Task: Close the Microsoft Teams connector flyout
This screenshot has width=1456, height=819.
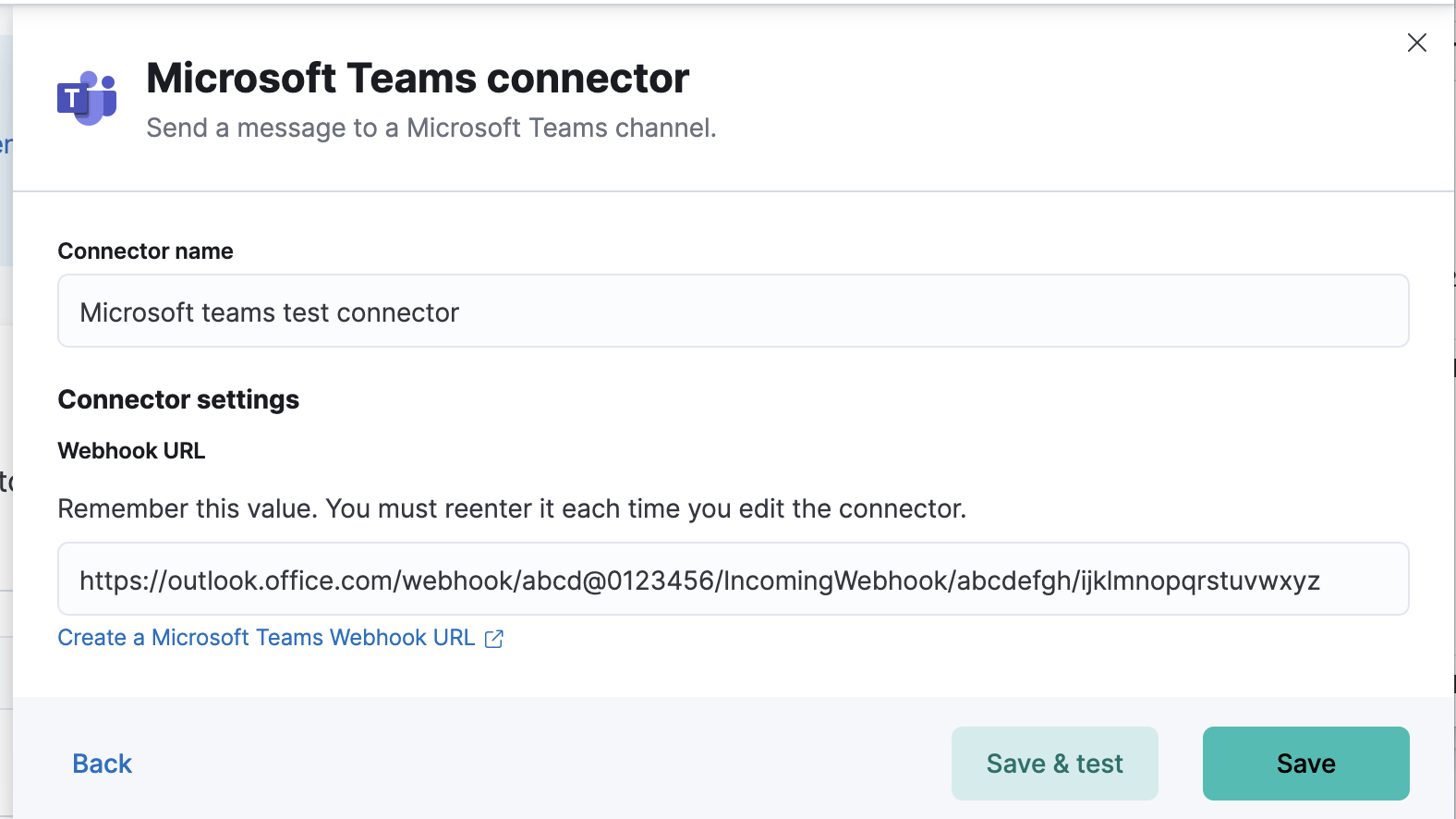Action: coord(1416,43)
